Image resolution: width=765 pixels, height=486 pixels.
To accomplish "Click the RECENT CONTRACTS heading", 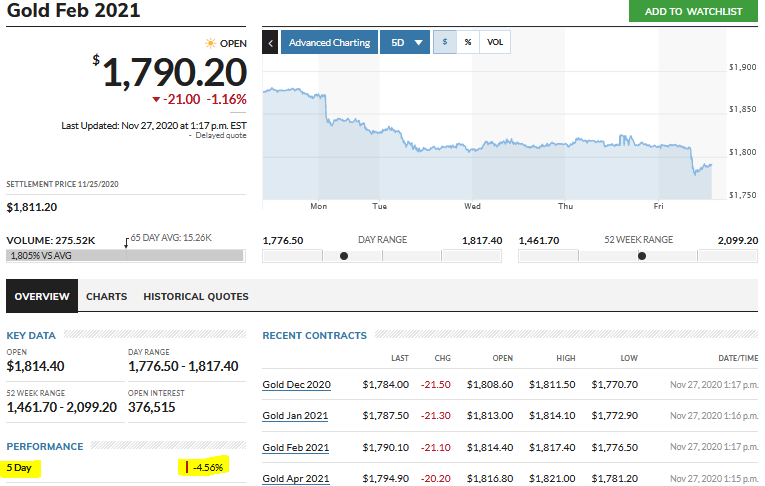I will [314, 335].
